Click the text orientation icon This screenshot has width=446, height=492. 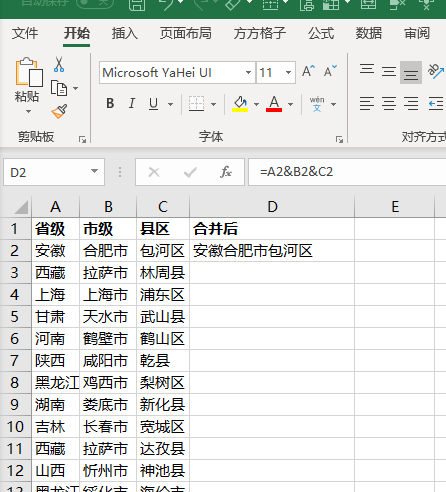(x=436, y=71)
